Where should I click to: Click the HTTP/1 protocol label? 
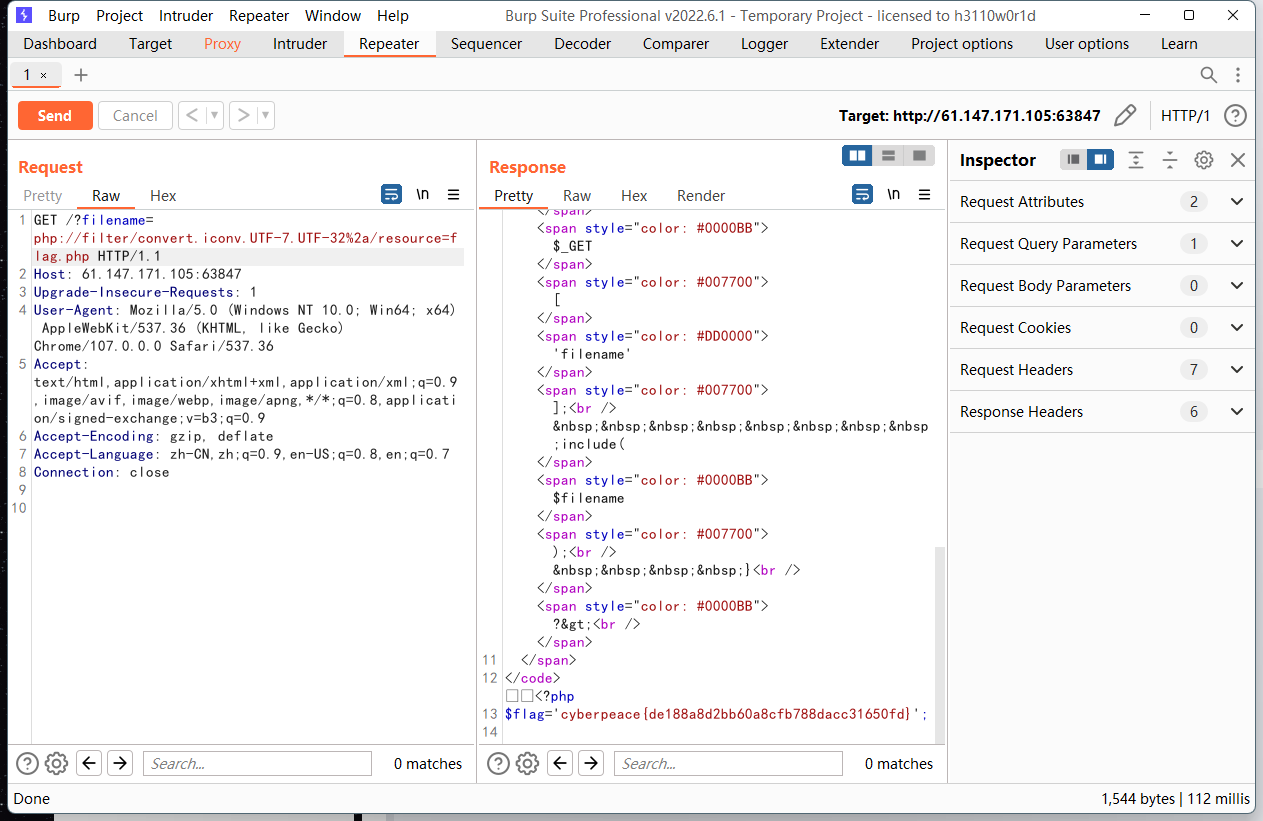click(1185, 116)
